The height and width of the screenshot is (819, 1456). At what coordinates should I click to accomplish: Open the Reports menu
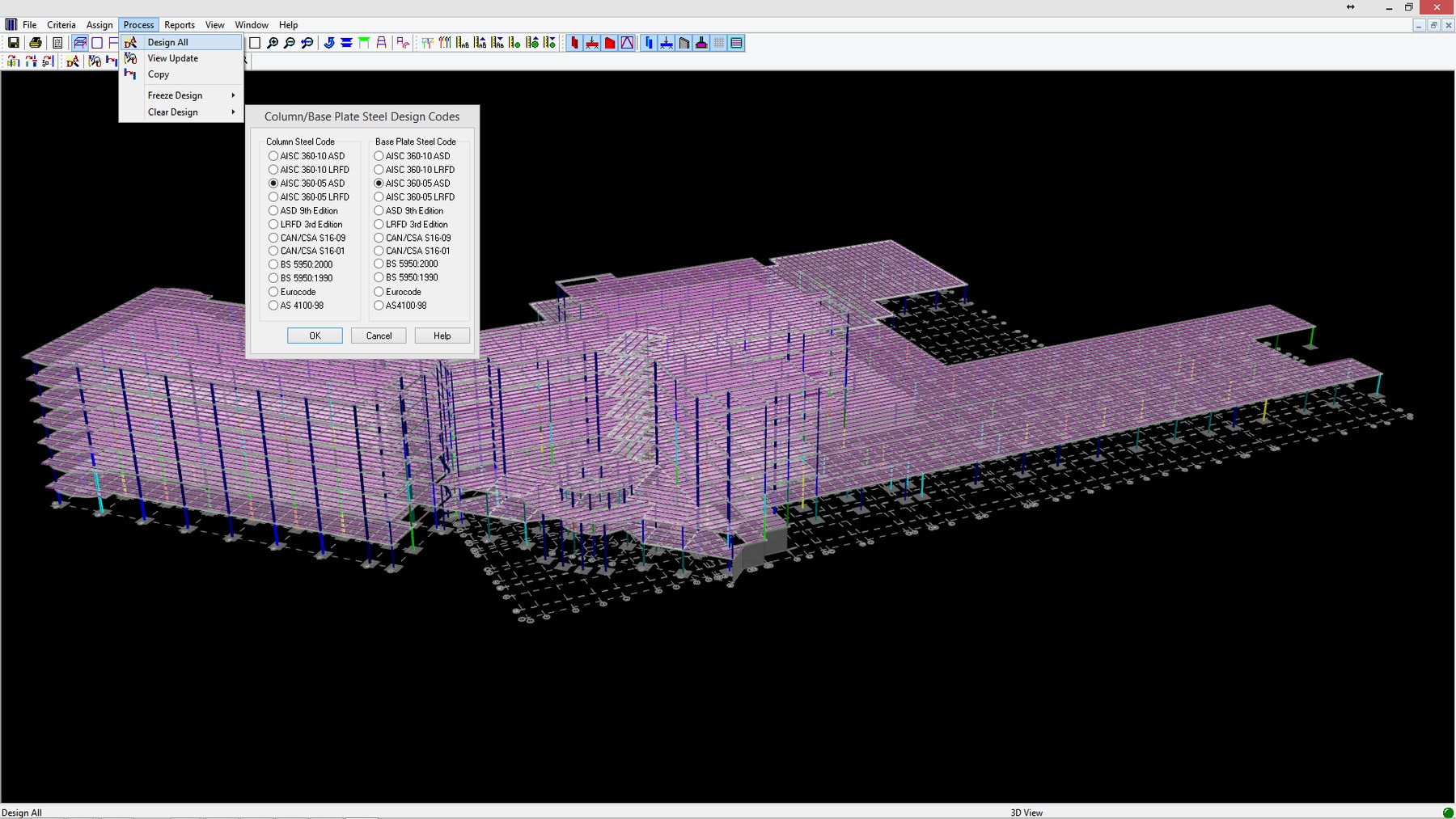pos(180,25)
